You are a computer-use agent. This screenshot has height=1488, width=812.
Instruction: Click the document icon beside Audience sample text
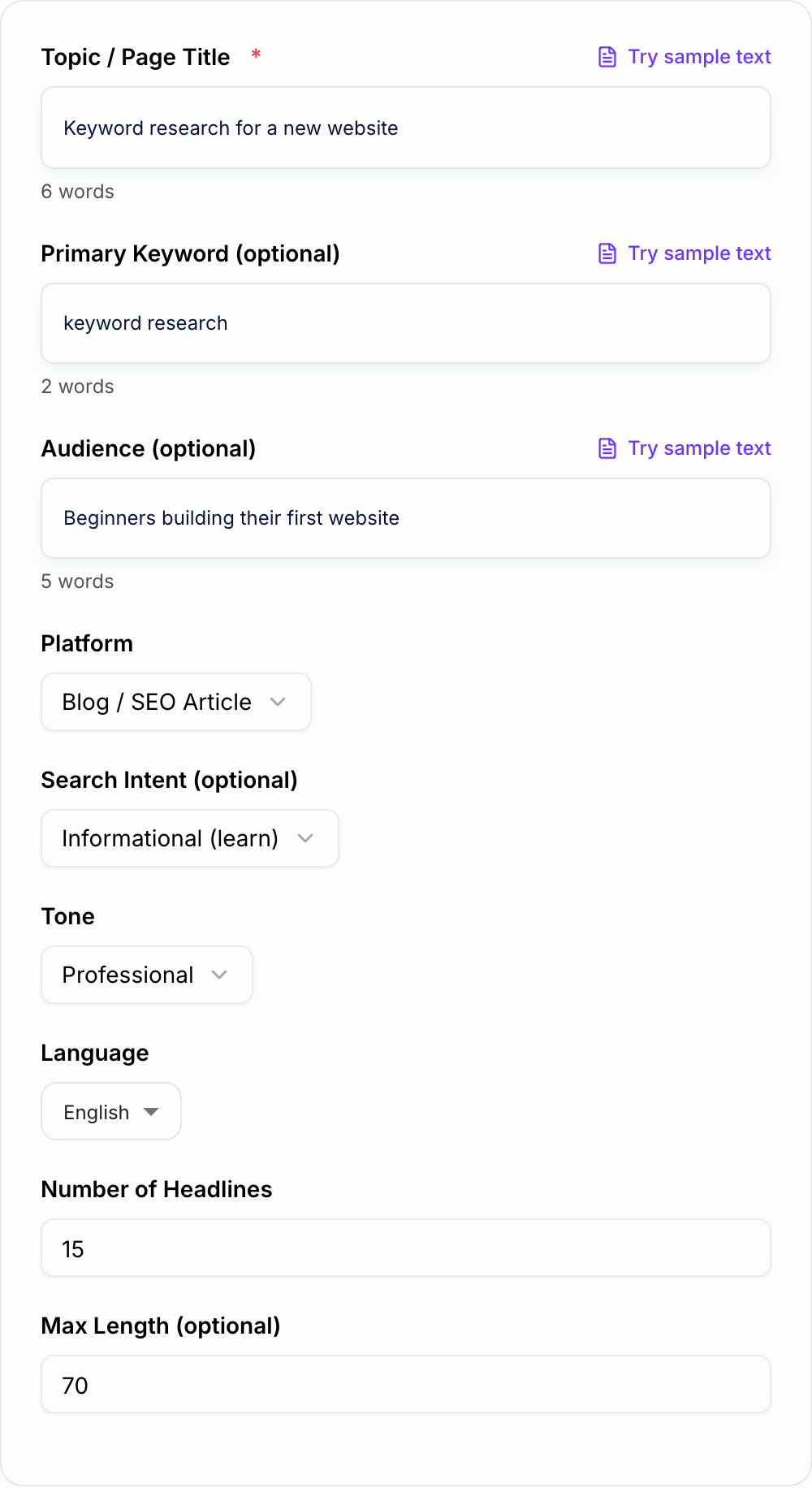607,448
